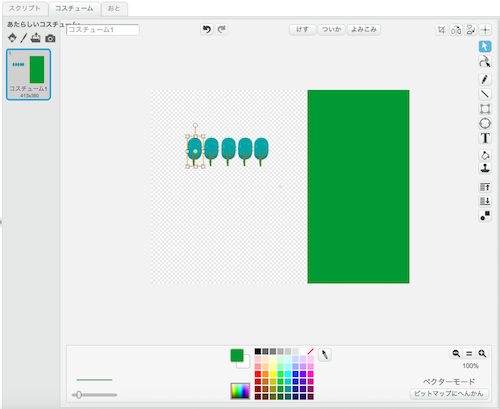Image resolution: width=500 pixels, height=409 pixels.
Task: Click the large green rectangle on canvas
Action: click(x=358, y=186)
